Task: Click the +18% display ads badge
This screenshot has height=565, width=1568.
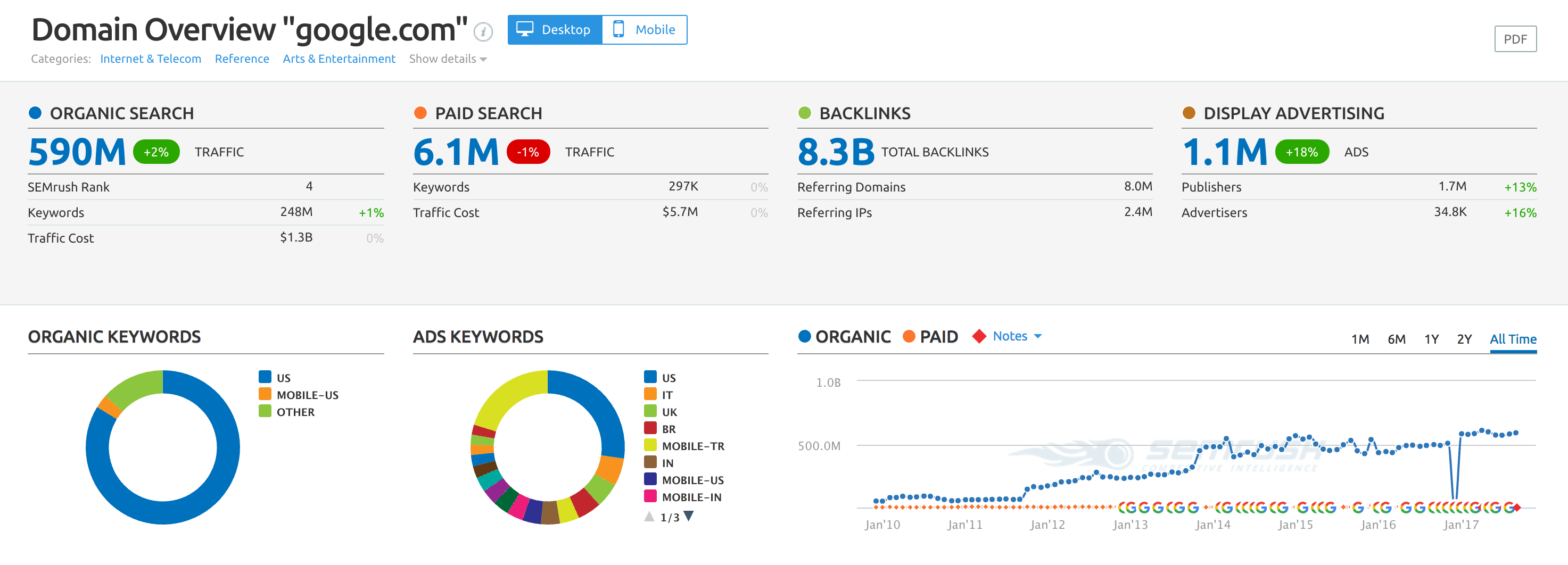Action: tap(1302, 152)
